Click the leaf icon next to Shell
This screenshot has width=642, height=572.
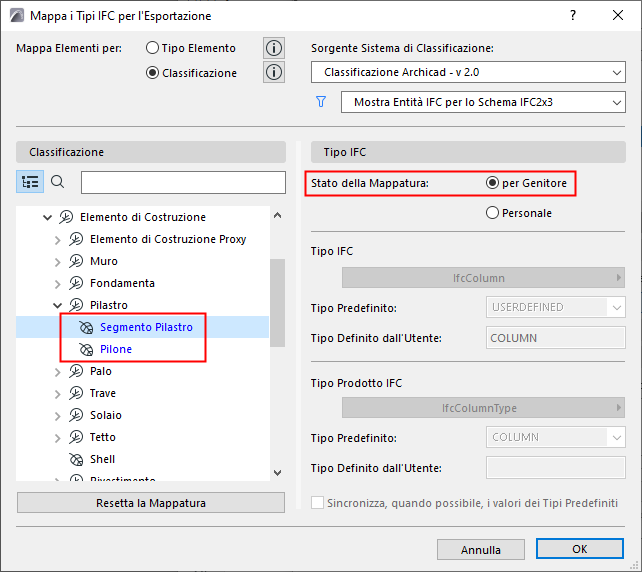[76, 459]
